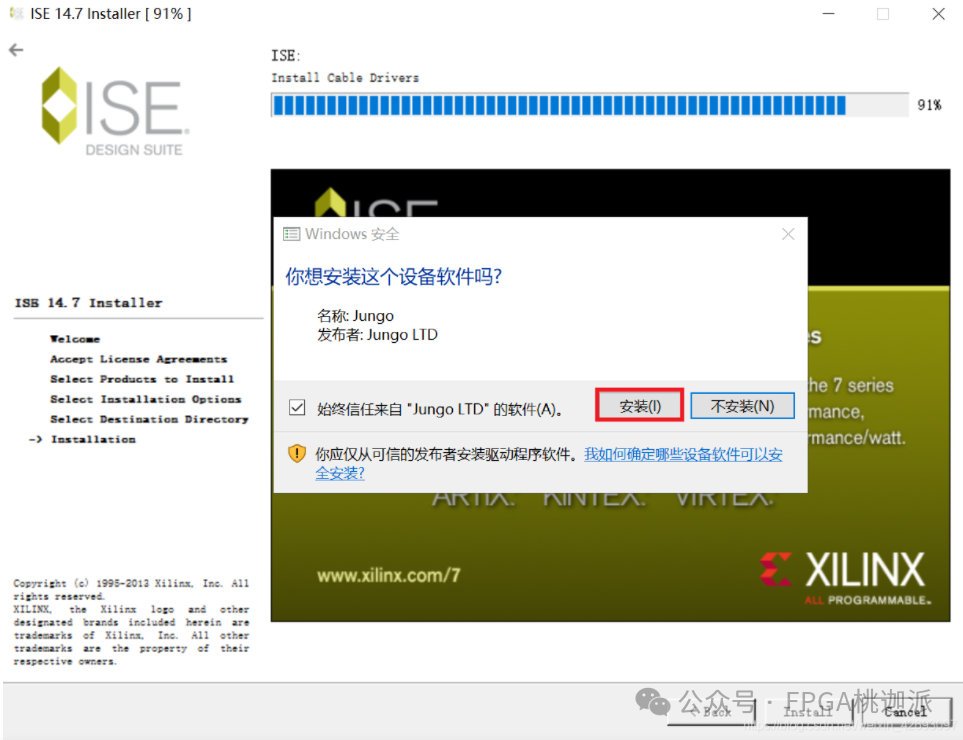
Task: Toggle trust for Jungo LTD software
Action: [297, 406]
